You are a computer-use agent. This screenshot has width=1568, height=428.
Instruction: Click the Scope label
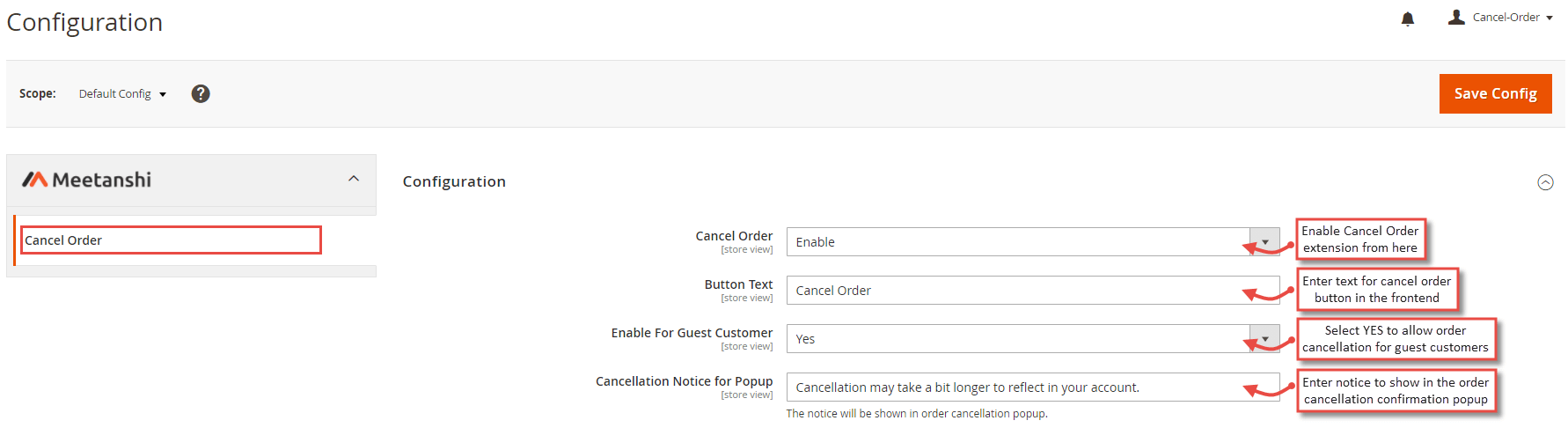[38, 93]
